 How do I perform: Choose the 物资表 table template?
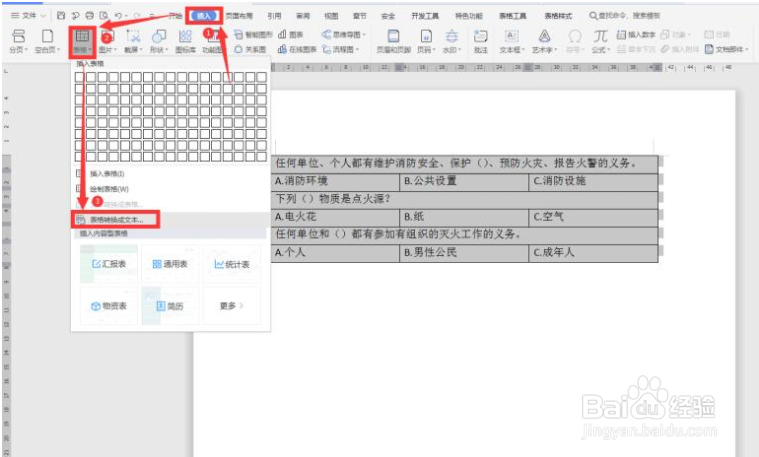tap(109, 306)
